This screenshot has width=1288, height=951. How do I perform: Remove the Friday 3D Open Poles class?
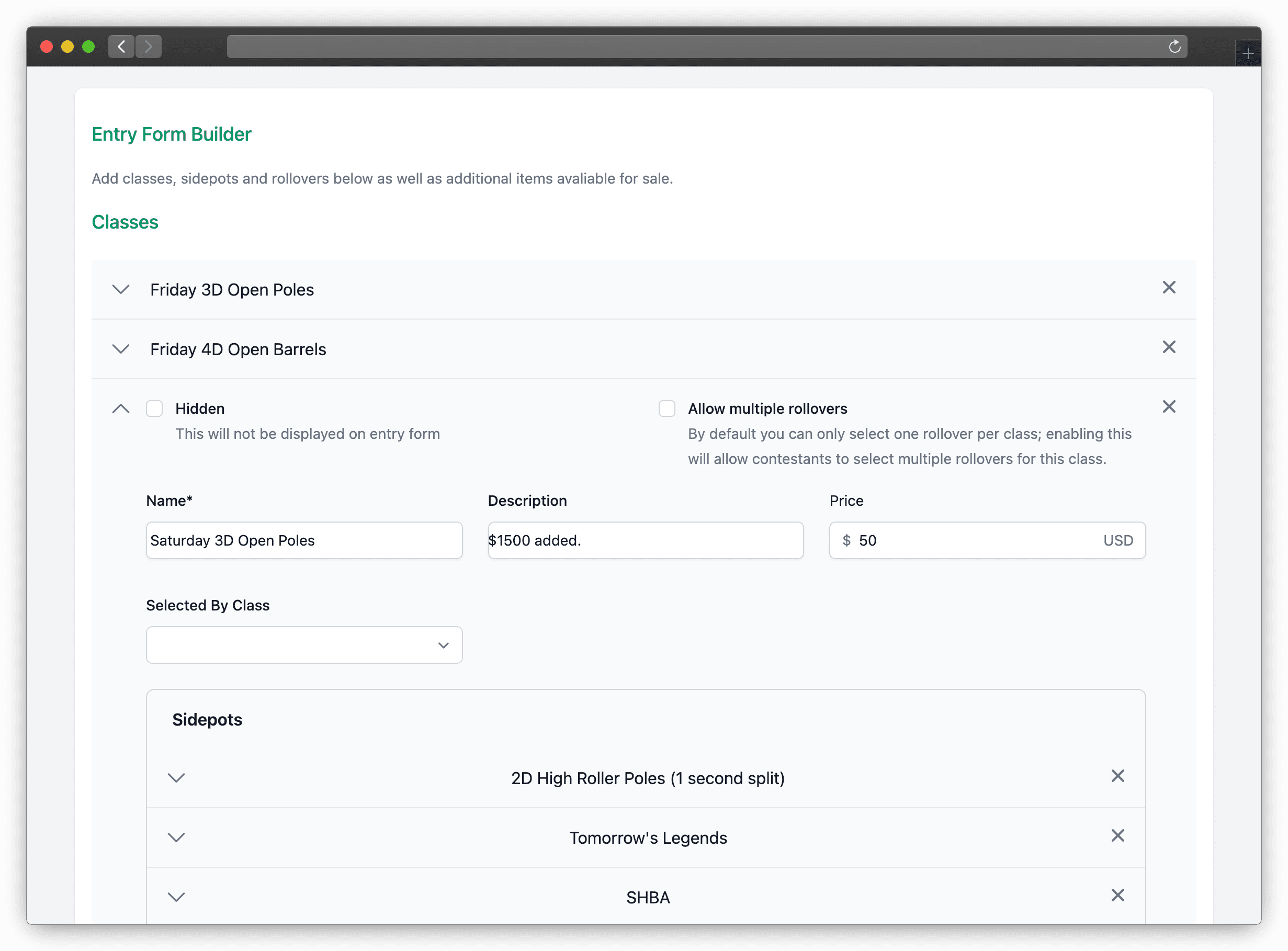click(1168, 287)
